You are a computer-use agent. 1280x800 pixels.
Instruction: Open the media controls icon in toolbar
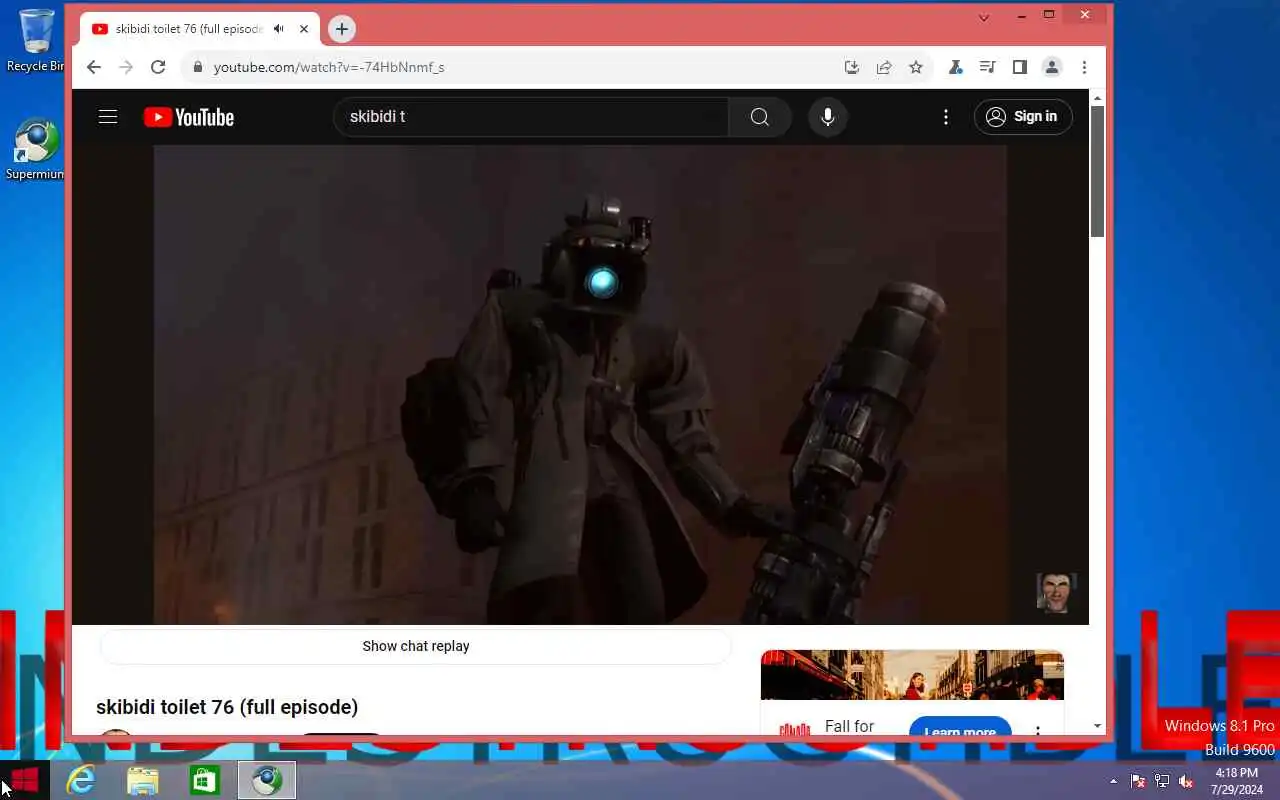[x=987, y=67]
